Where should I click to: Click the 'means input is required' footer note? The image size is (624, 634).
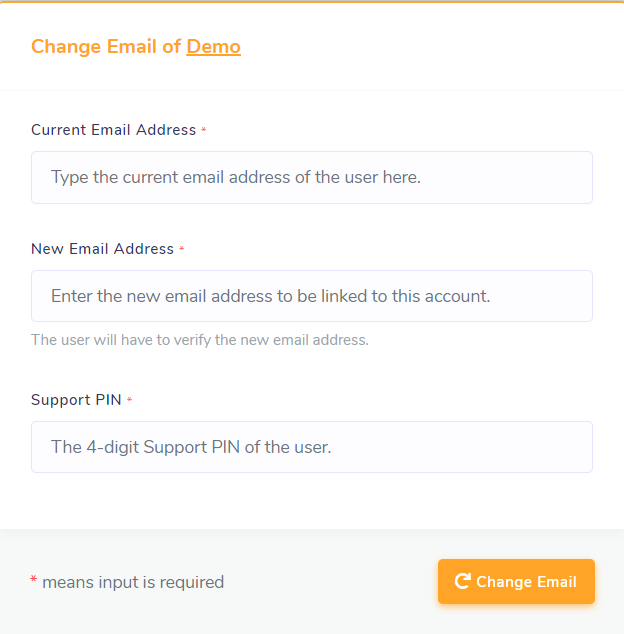tap(133, 582)
